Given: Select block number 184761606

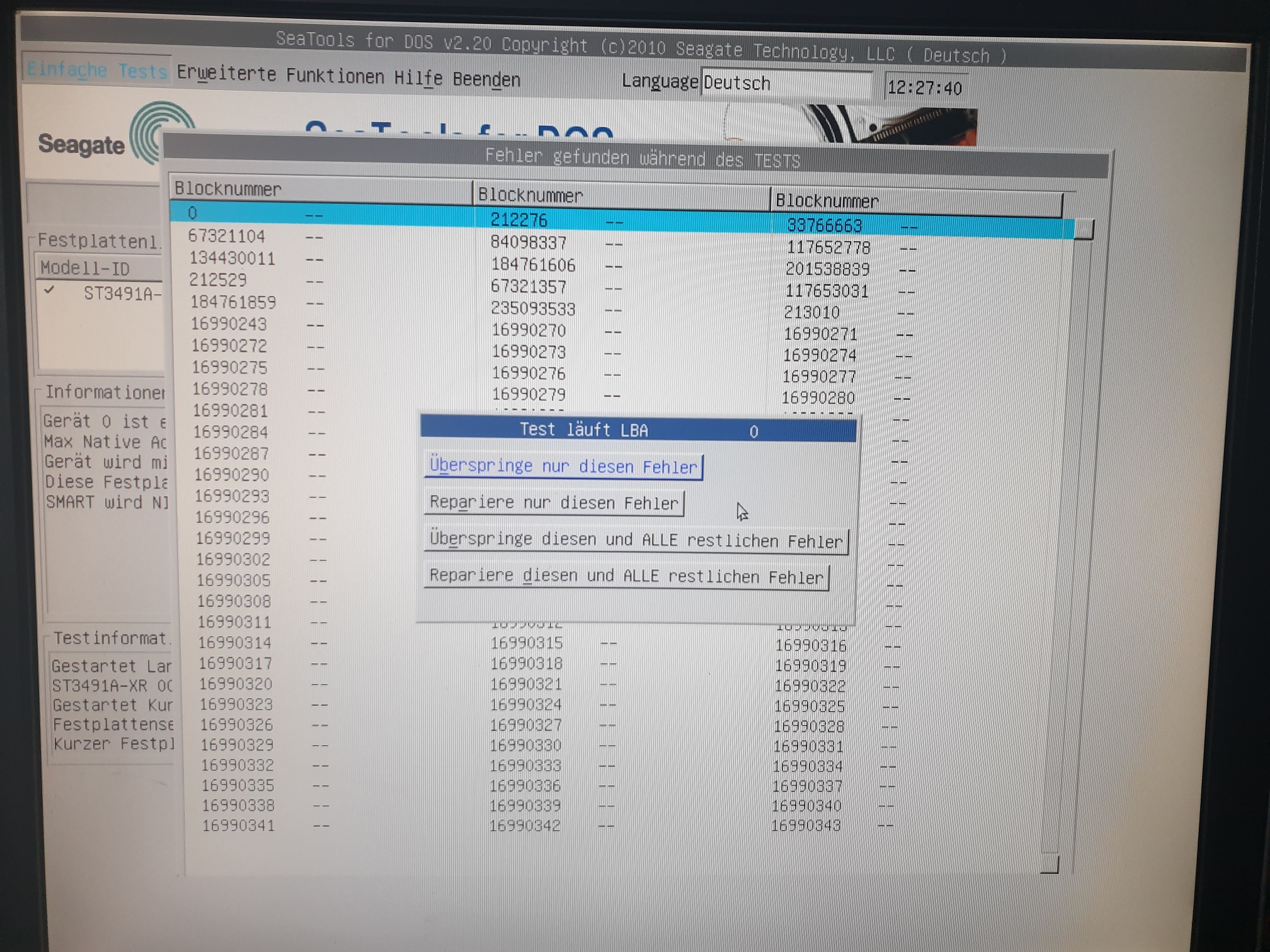Looking at the screenshot, I should pyautogui.click(x=533, y=265).
